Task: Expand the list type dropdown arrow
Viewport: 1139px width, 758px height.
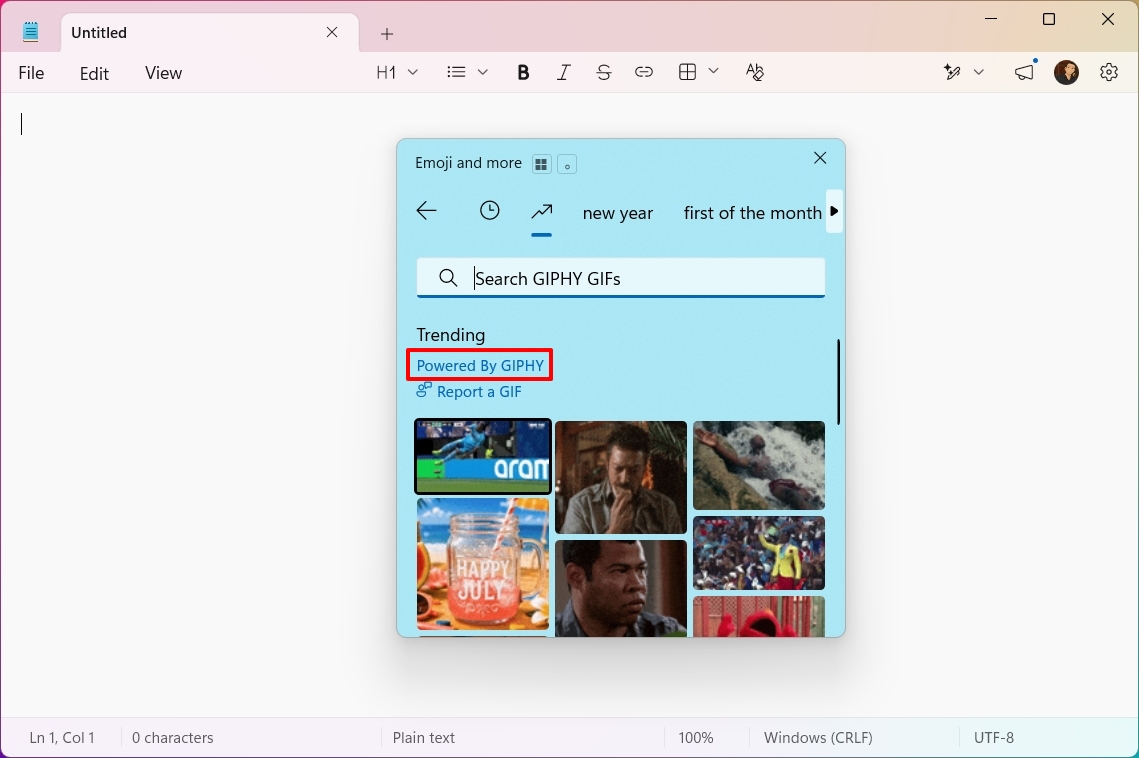Action: click(x=482, y=72)
